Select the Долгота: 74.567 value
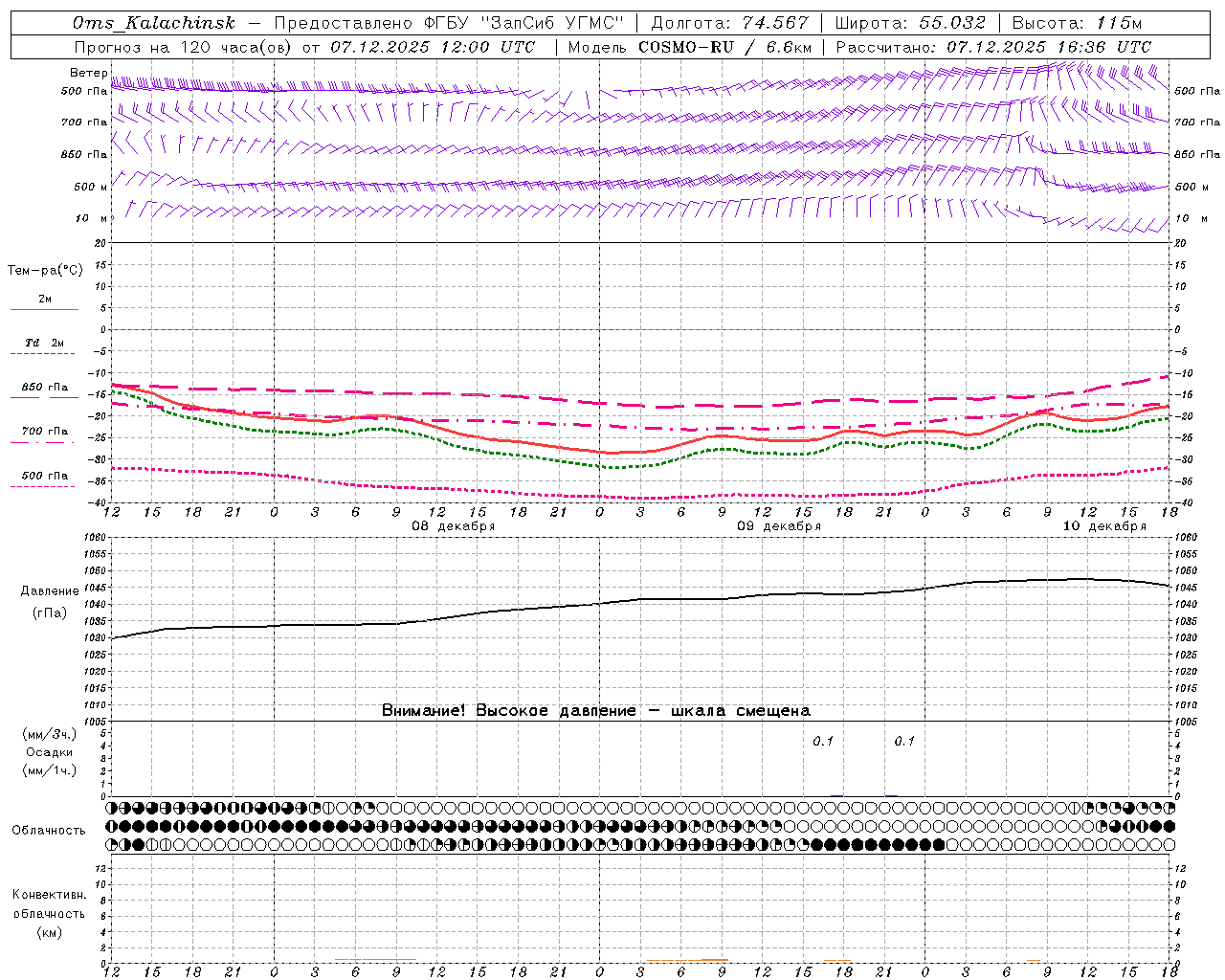 tap(729, 23)
